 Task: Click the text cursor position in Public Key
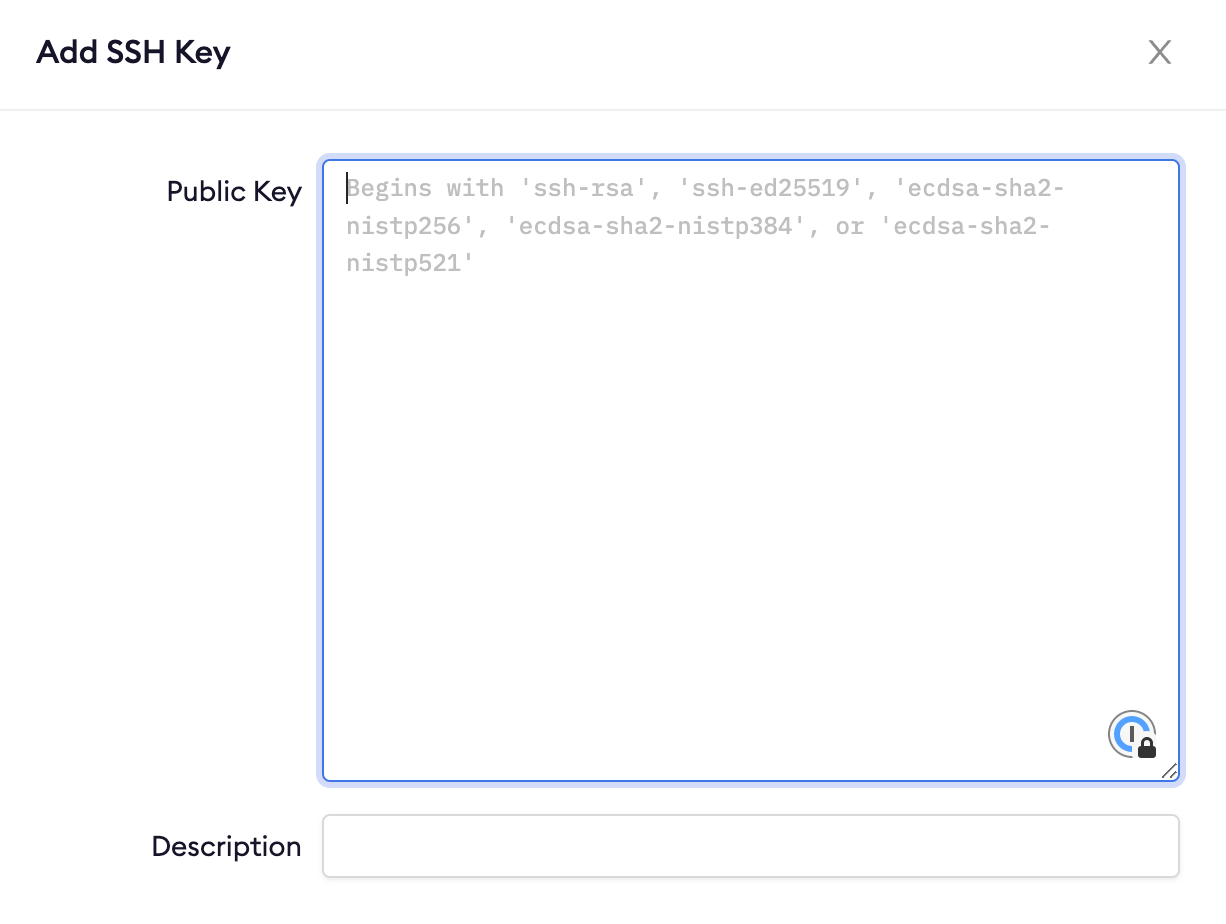point(348,188)
